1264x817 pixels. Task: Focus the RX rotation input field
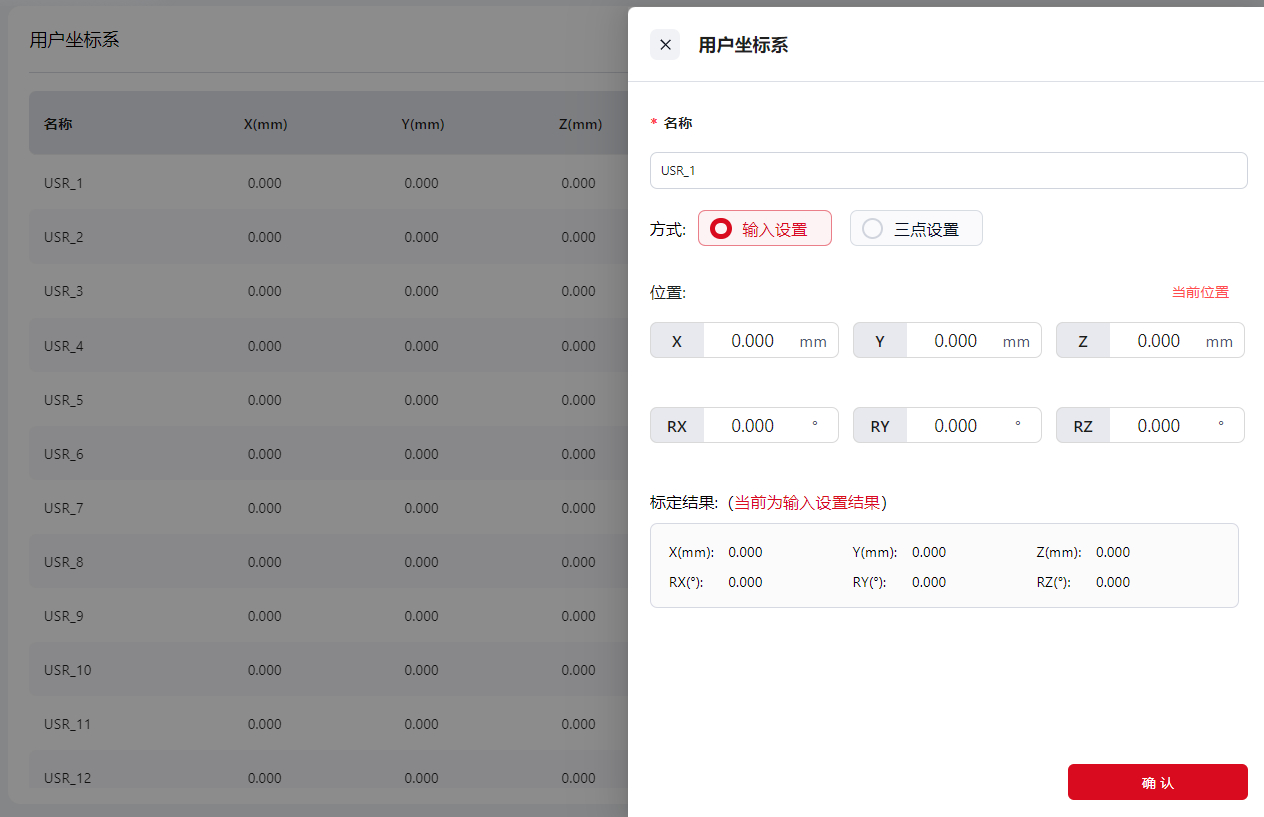pos(752,426)
